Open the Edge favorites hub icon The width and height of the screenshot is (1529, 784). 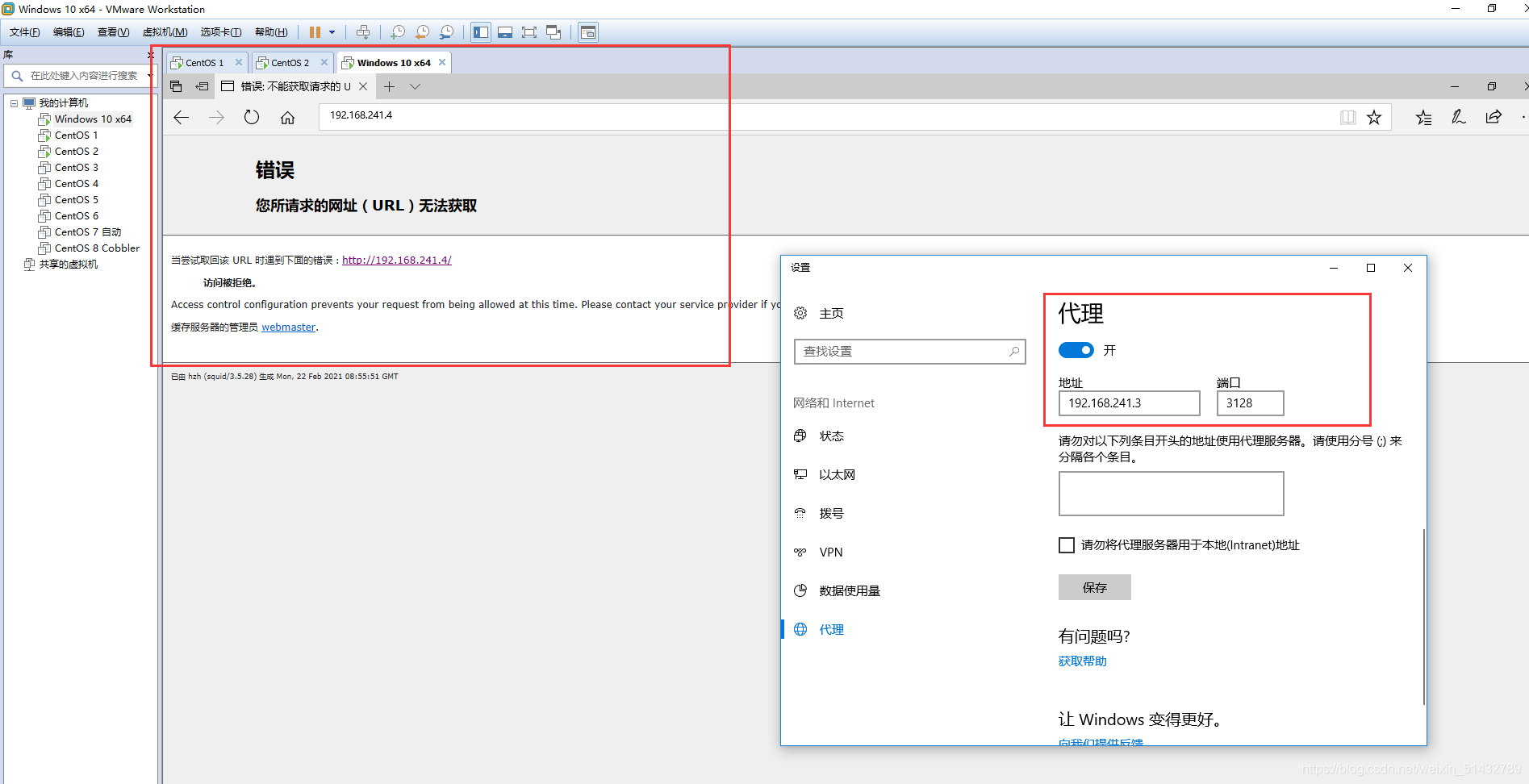point(1424,118)
